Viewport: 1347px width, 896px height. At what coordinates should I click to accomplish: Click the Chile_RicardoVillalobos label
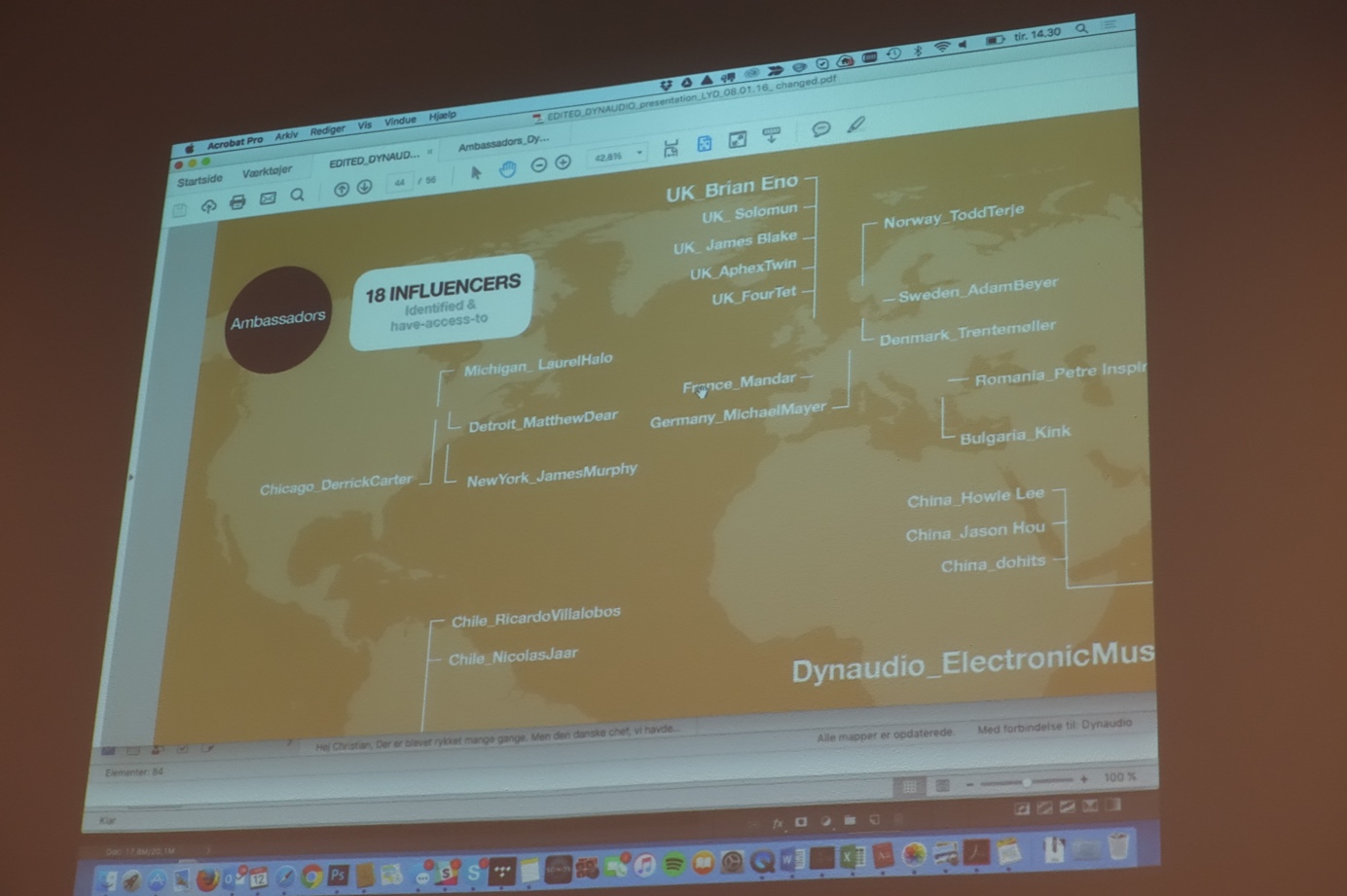point(536,617)
